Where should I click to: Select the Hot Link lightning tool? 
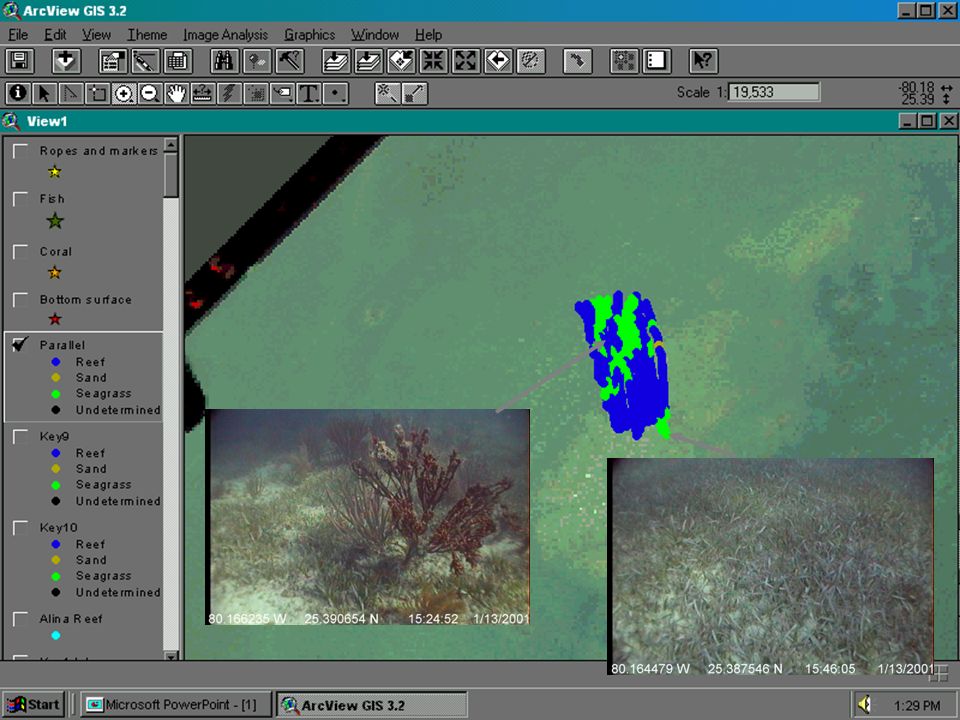click(230, 93)
